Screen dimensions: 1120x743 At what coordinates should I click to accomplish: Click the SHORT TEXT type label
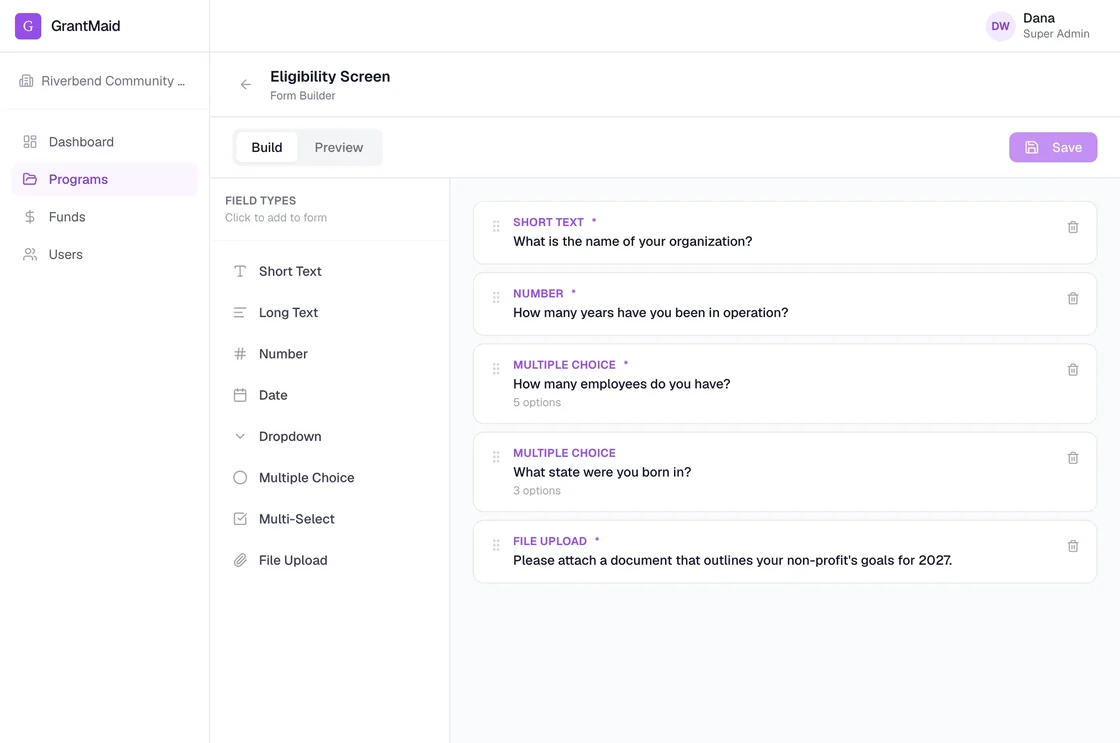click(549, 222)
